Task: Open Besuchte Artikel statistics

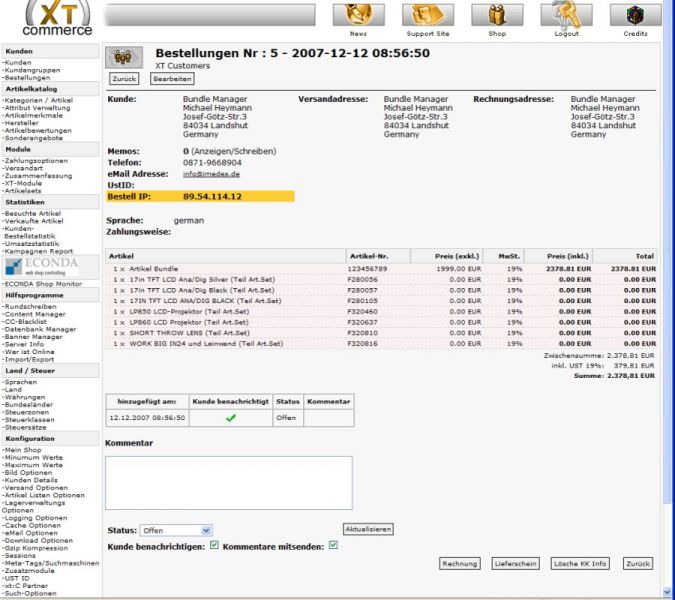Action: point(32,213)
